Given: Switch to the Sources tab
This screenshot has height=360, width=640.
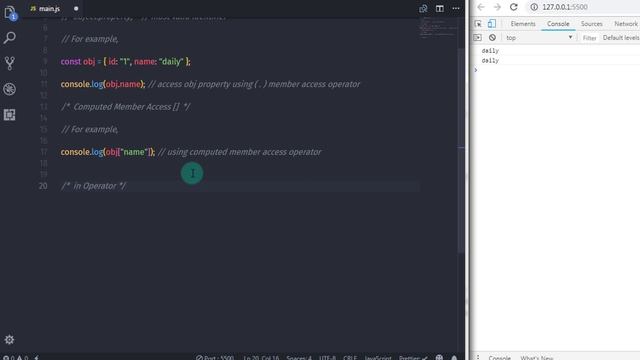Looking at the screenshot, I should click(x=591, y=24).
